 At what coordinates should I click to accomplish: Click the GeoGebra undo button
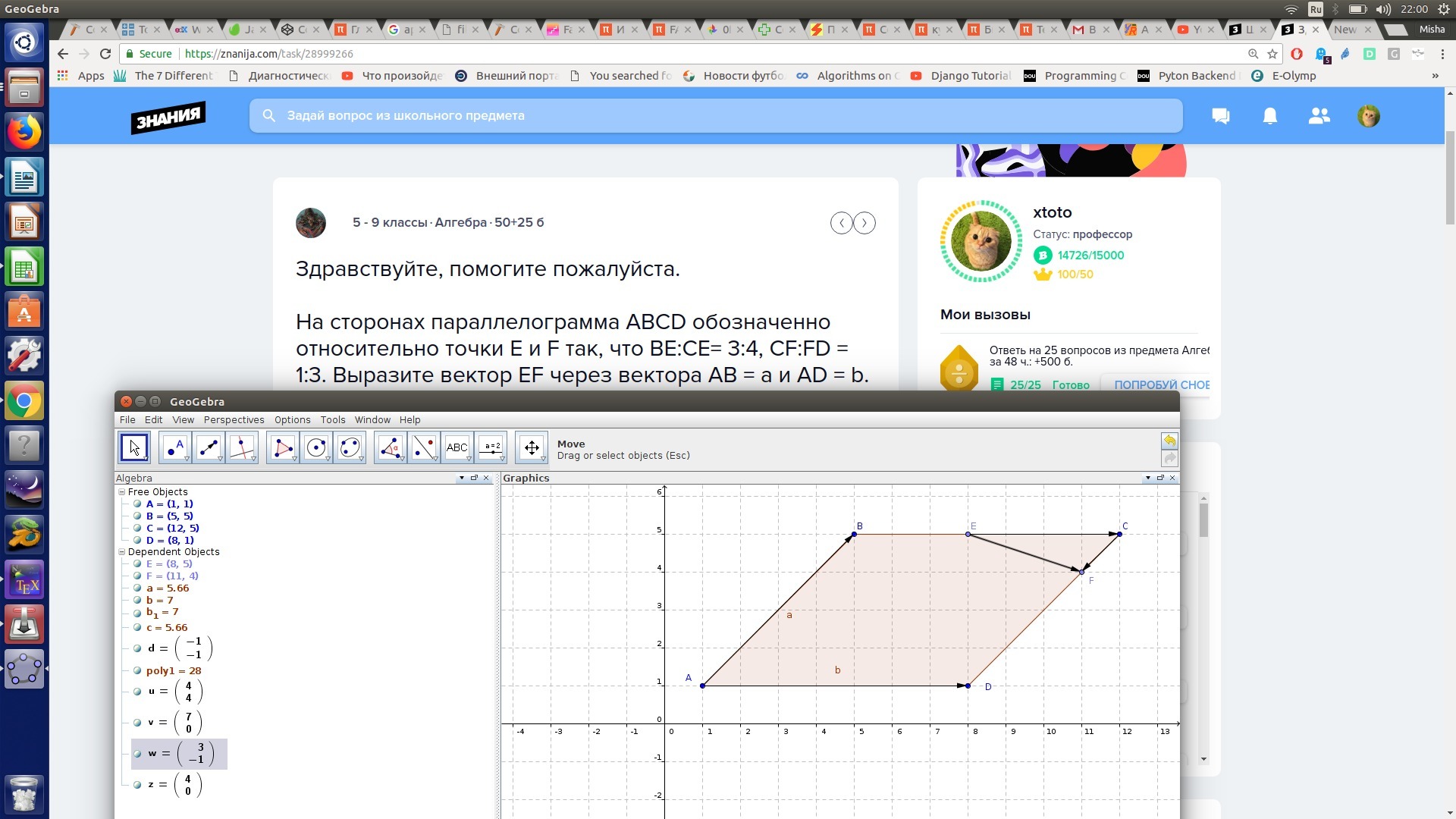pyautogui.click(x=1169, y=441)
